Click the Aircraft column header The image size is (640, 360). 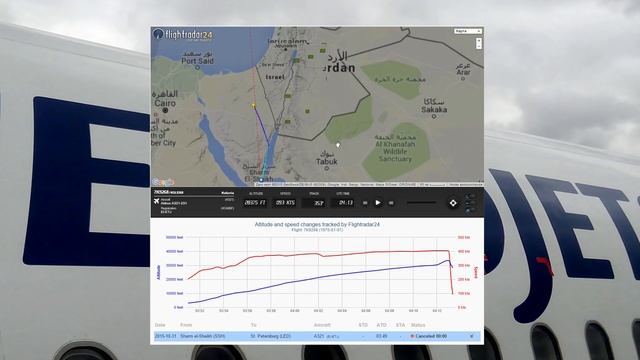(x=322, y=325)
